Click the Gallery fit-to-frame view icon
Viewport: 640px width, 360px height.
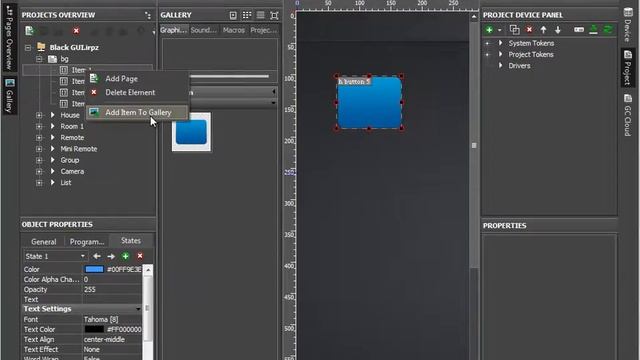click(x=274, y=15)
